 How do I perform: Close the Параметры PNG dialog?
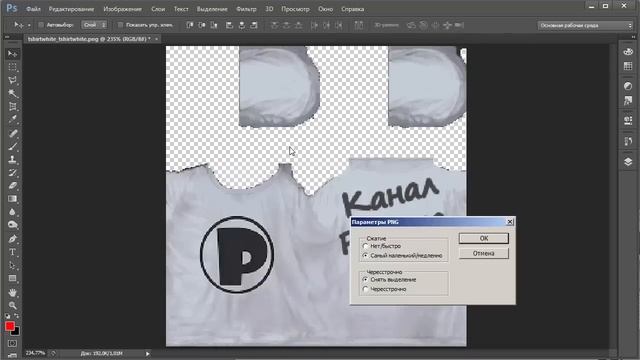point(510,222)
